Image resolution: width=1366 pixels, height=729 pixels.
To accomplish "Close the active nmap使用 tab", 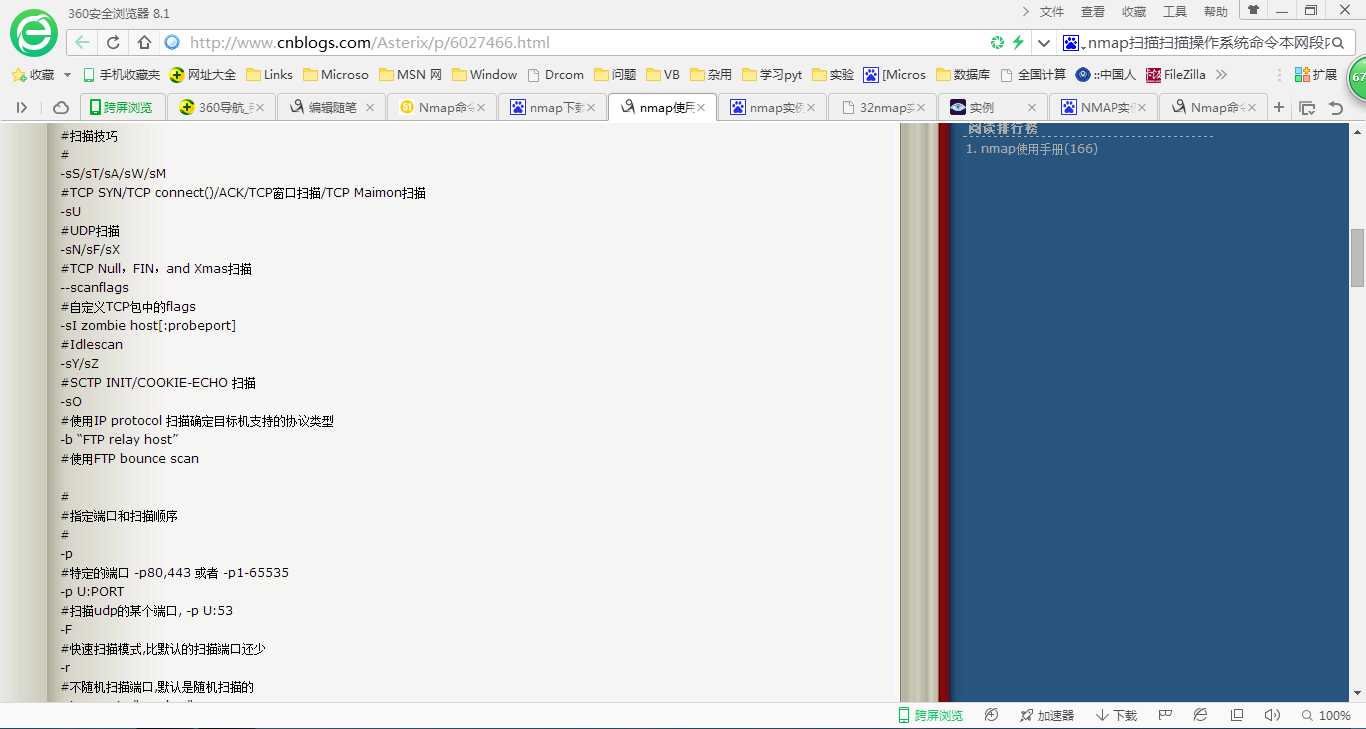I will click(701, 107).
